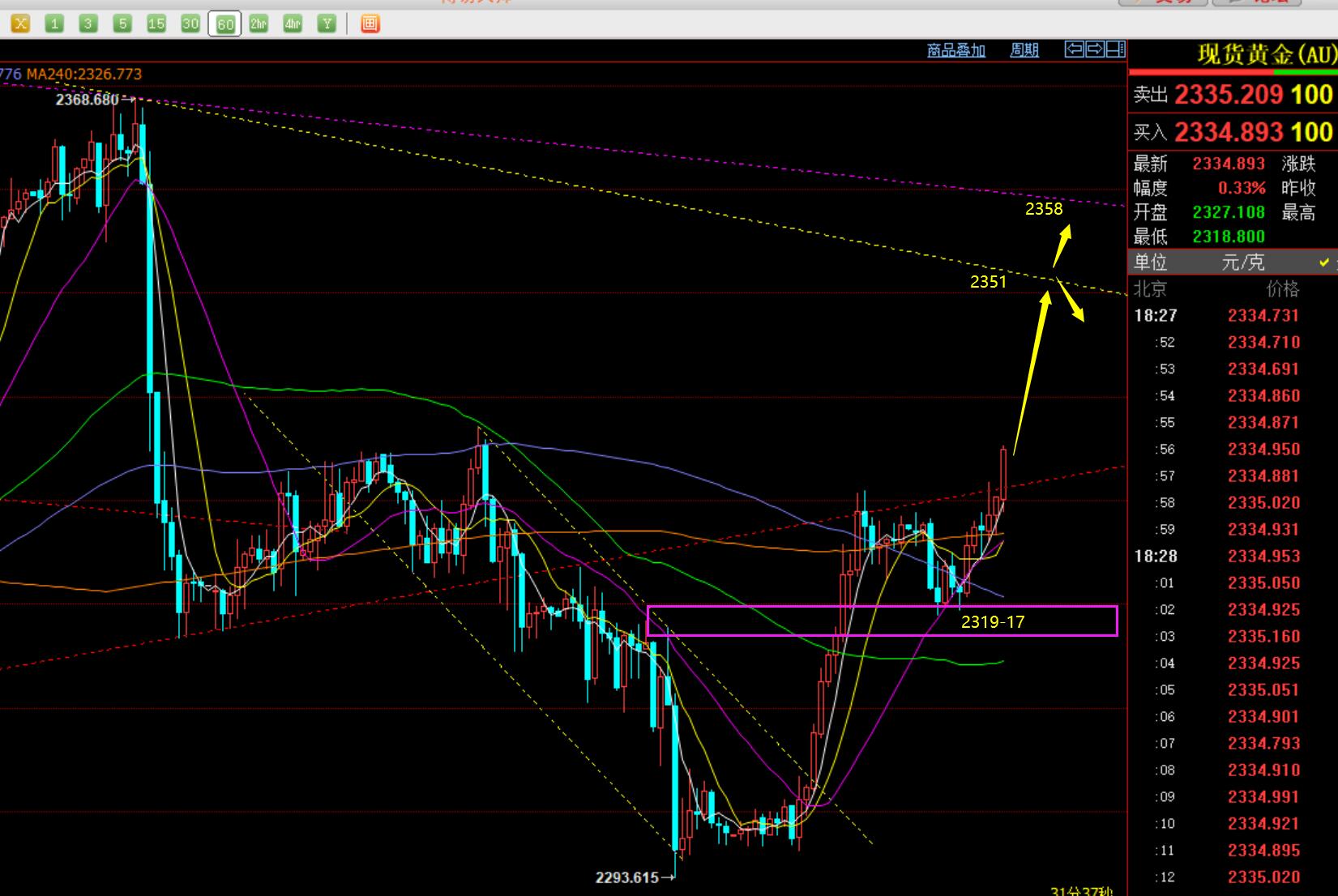Screen dimensions: 1338x896
Task: Switch to the 5-minute timeframe
Action: [122, 24]
